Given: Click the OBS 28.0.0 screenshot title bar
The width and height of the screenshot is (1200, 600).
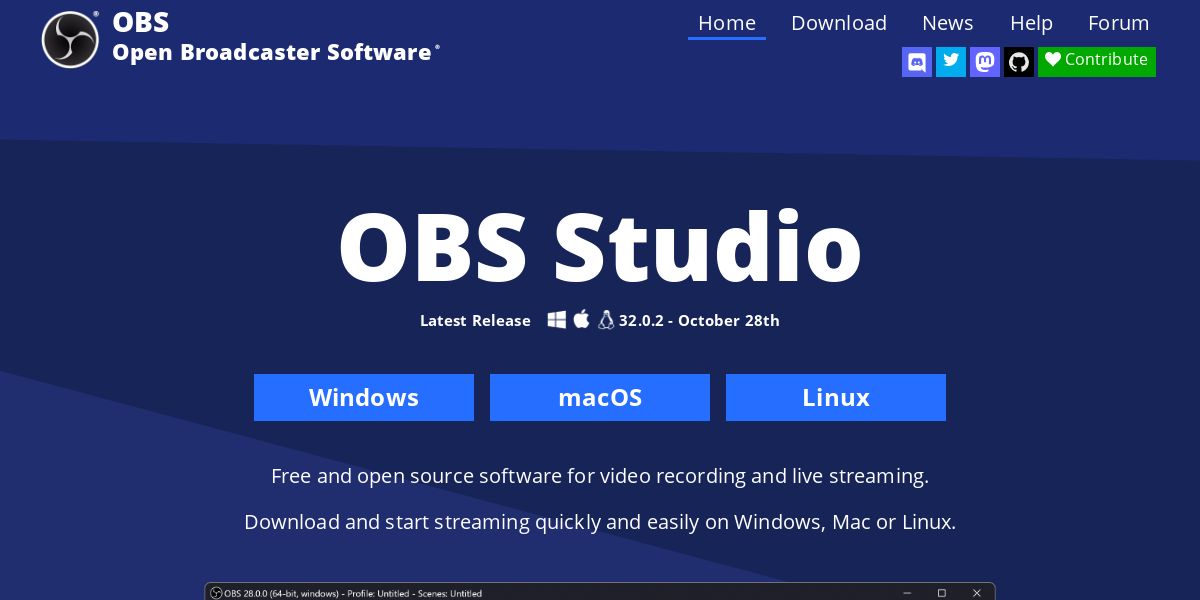Looking at the screenshot, I should pos(600,592).
